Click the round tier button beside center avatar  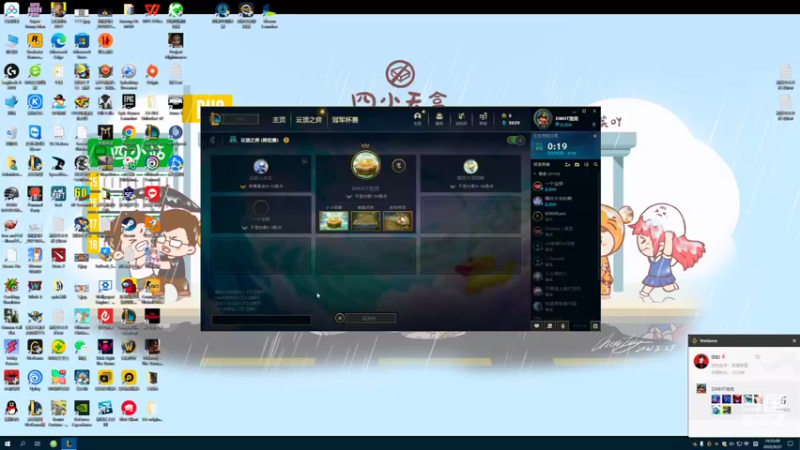point(398,165)
